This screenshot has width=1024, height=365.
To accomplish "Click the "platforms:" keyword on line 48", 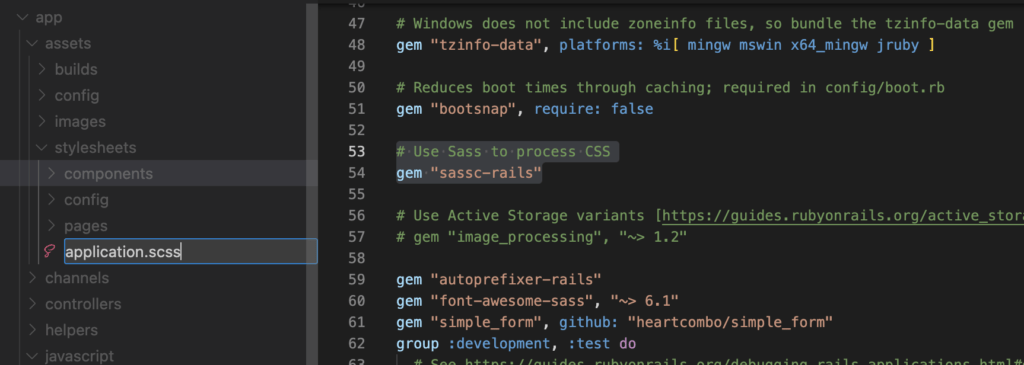I will click(601, 45).
